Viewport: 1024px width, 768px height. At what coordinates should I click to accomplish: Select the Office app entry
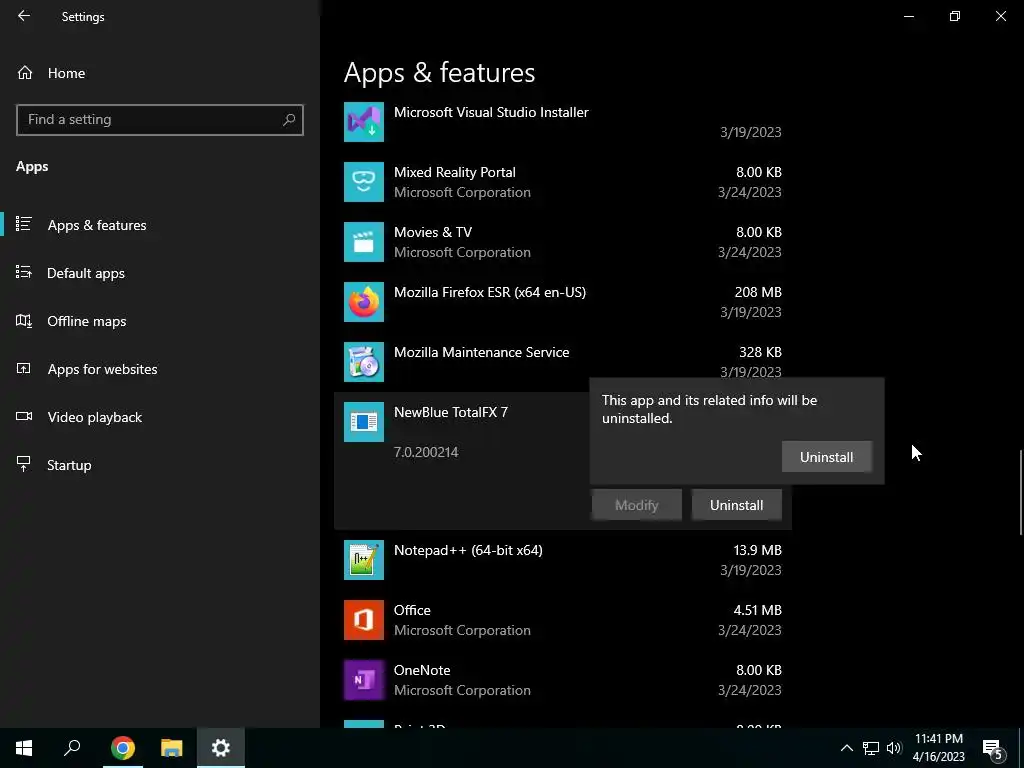[562, 620]
